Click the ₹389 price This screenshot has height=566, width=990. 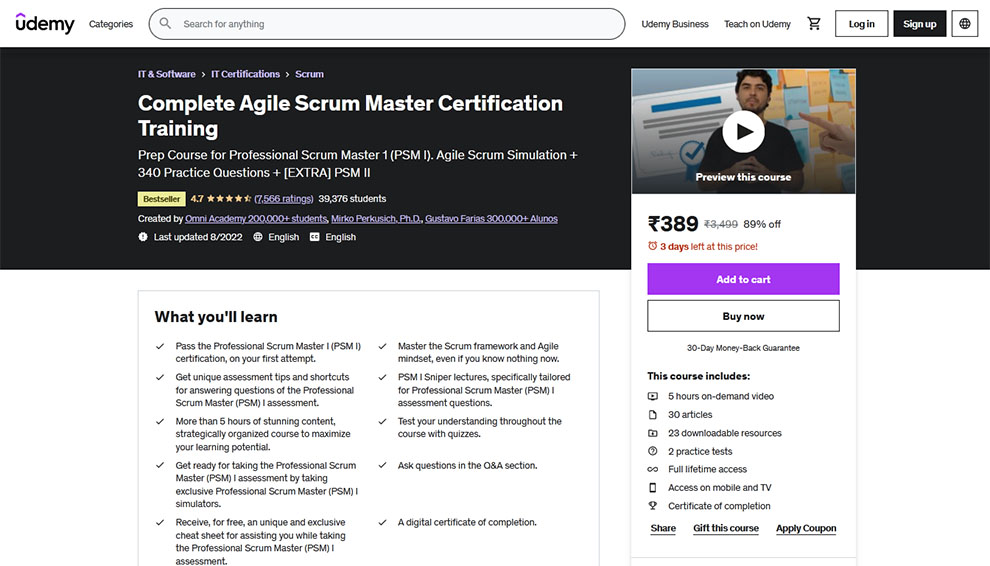673,224
